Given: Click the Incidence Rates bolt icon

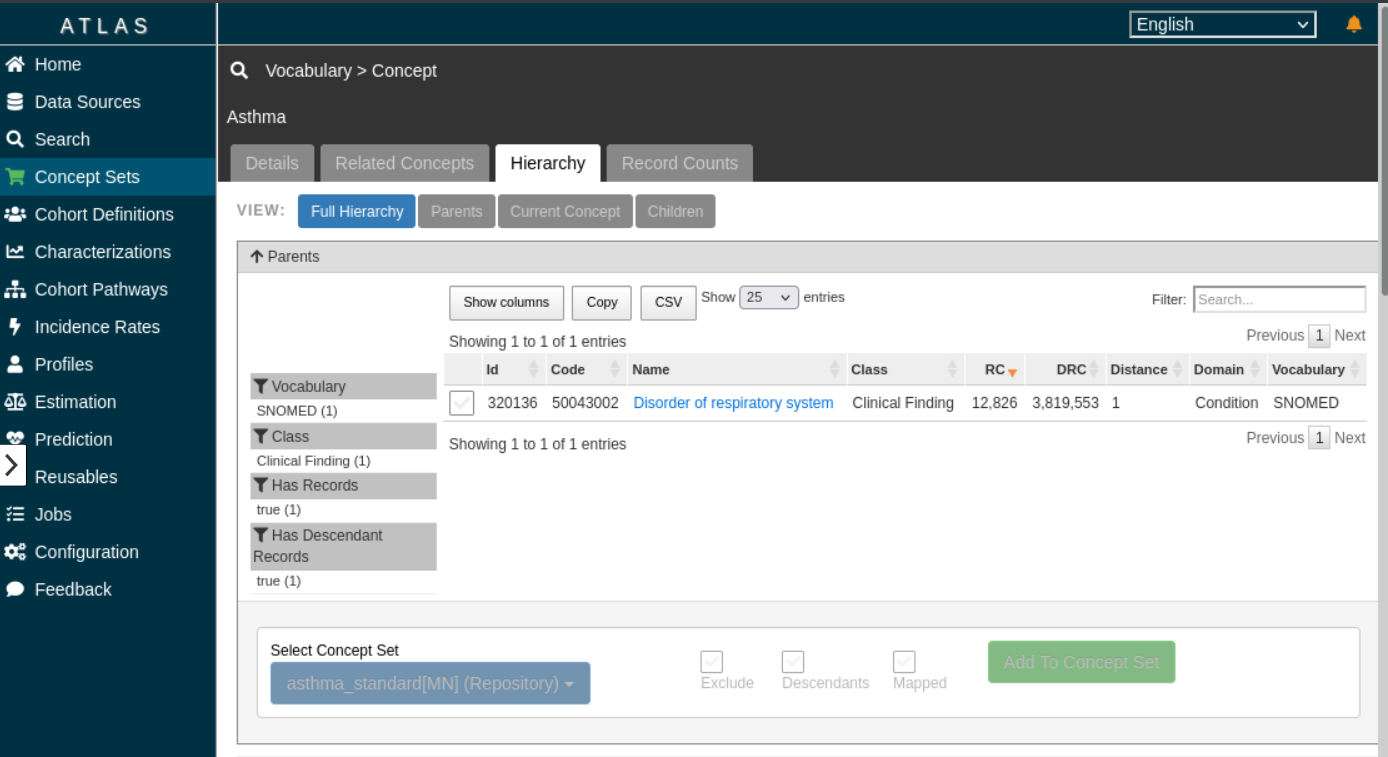Looking at the screenshot, I should (x=15, y=327).
